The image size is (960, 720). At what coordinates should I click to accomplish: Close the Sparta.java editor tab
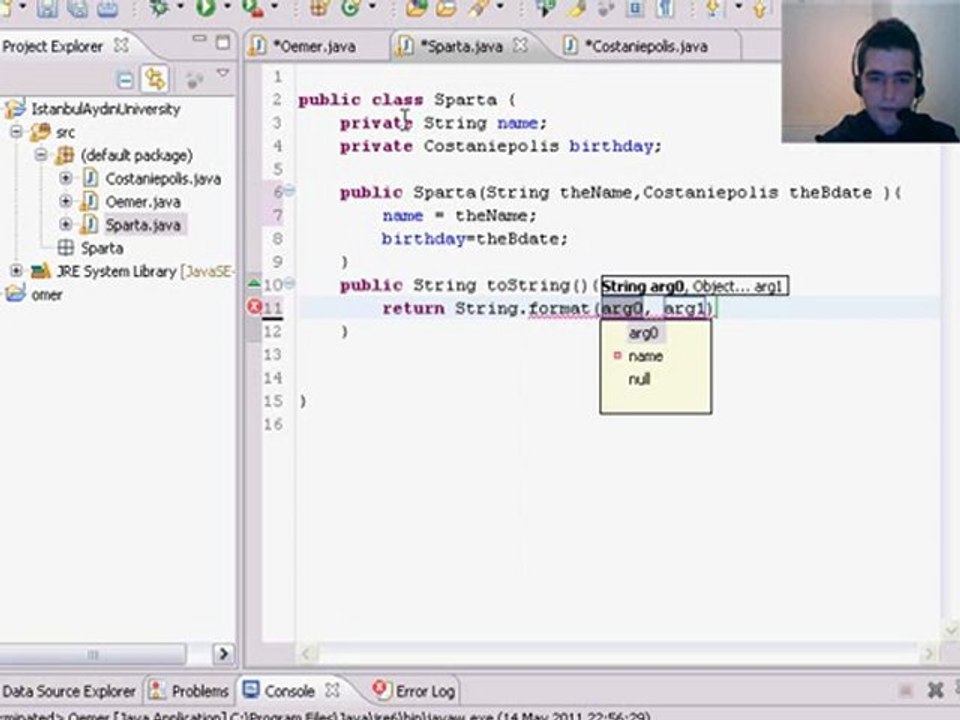(520, 45)
